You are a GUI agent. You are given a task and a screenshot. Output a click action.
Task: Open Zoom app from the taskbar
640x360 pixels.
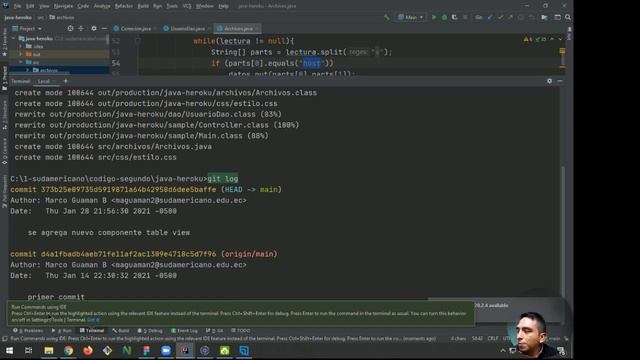(166, 350)
